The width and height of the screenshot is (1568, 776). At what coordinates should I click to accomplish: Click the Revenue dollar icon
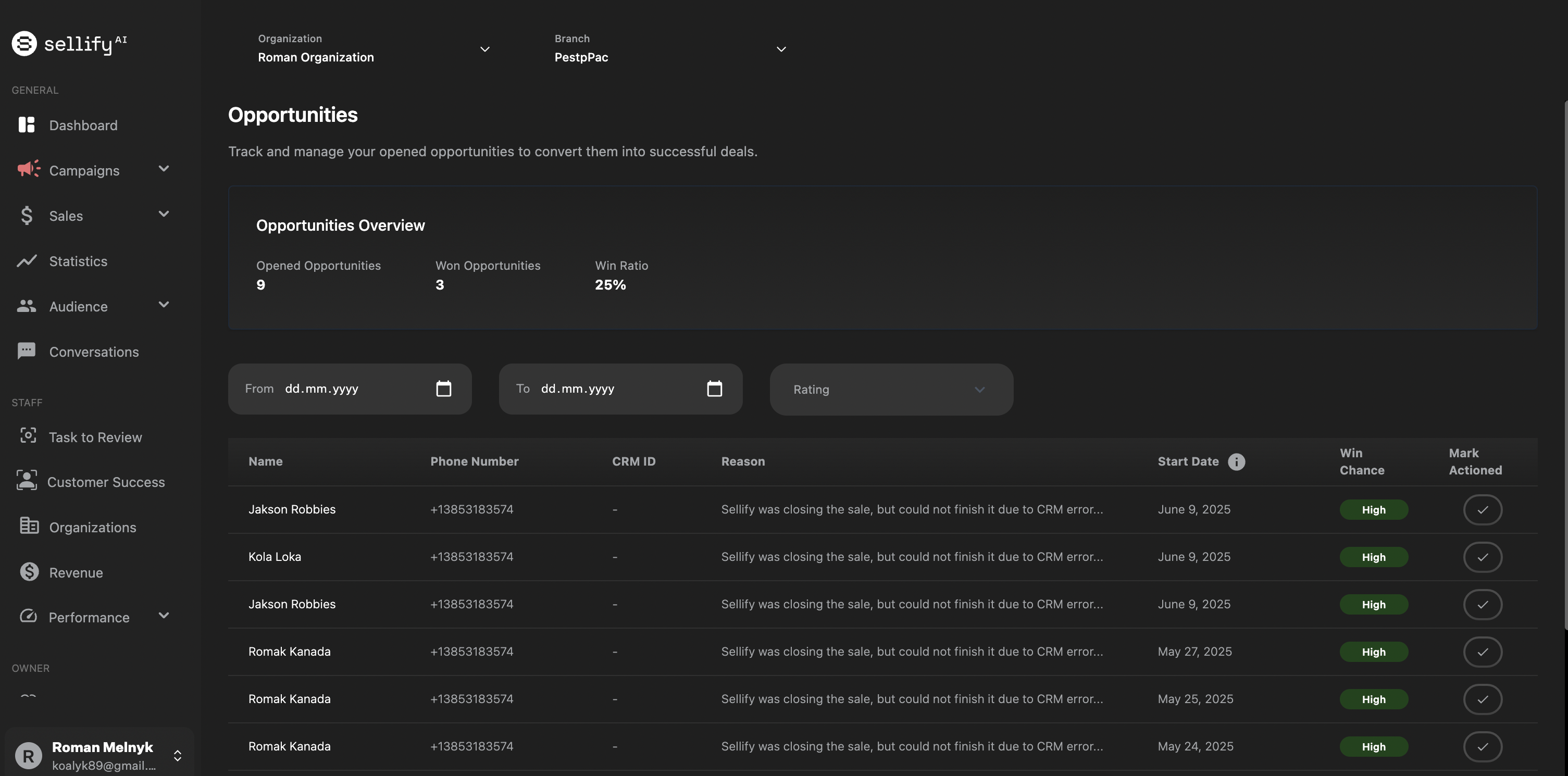click(29, 571)
